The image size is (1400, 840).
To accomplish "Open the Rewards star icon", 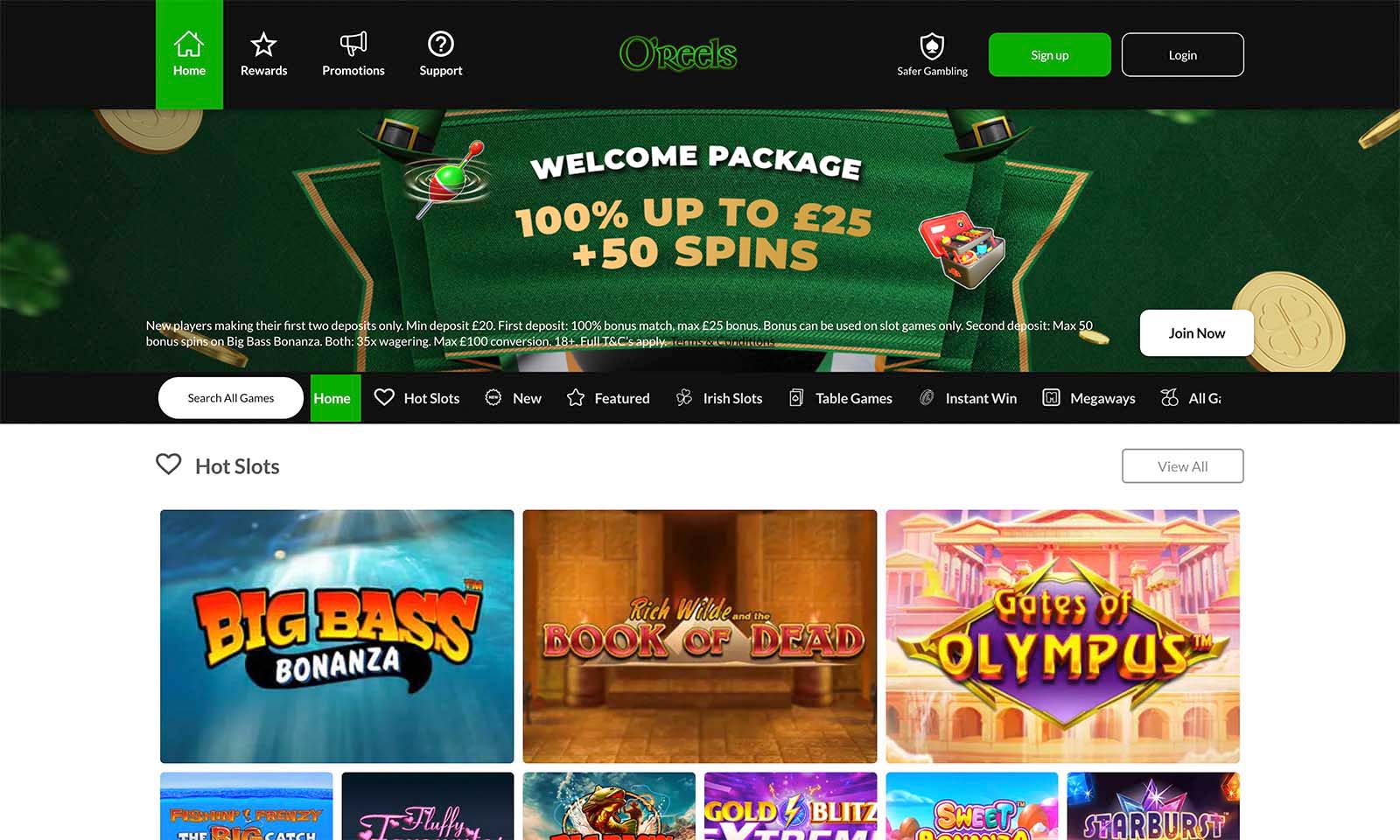I will (263, 44).
